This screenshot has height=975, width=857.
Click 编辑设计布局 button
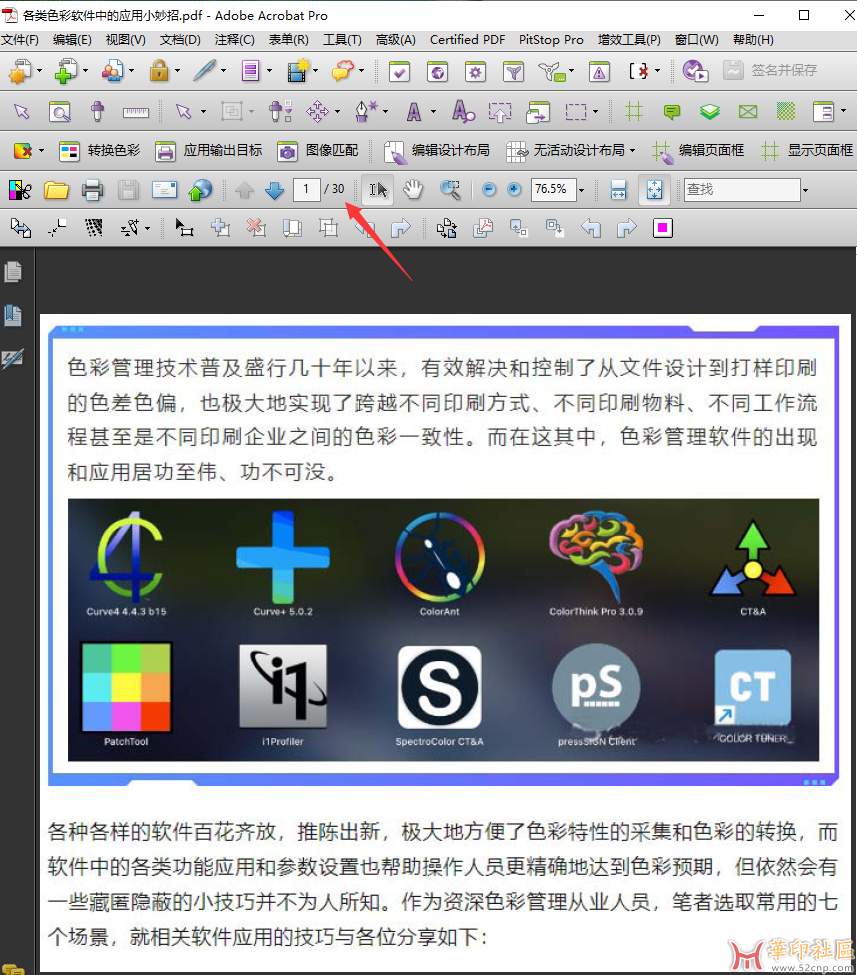pyautogui.click(x=437, y=150)
